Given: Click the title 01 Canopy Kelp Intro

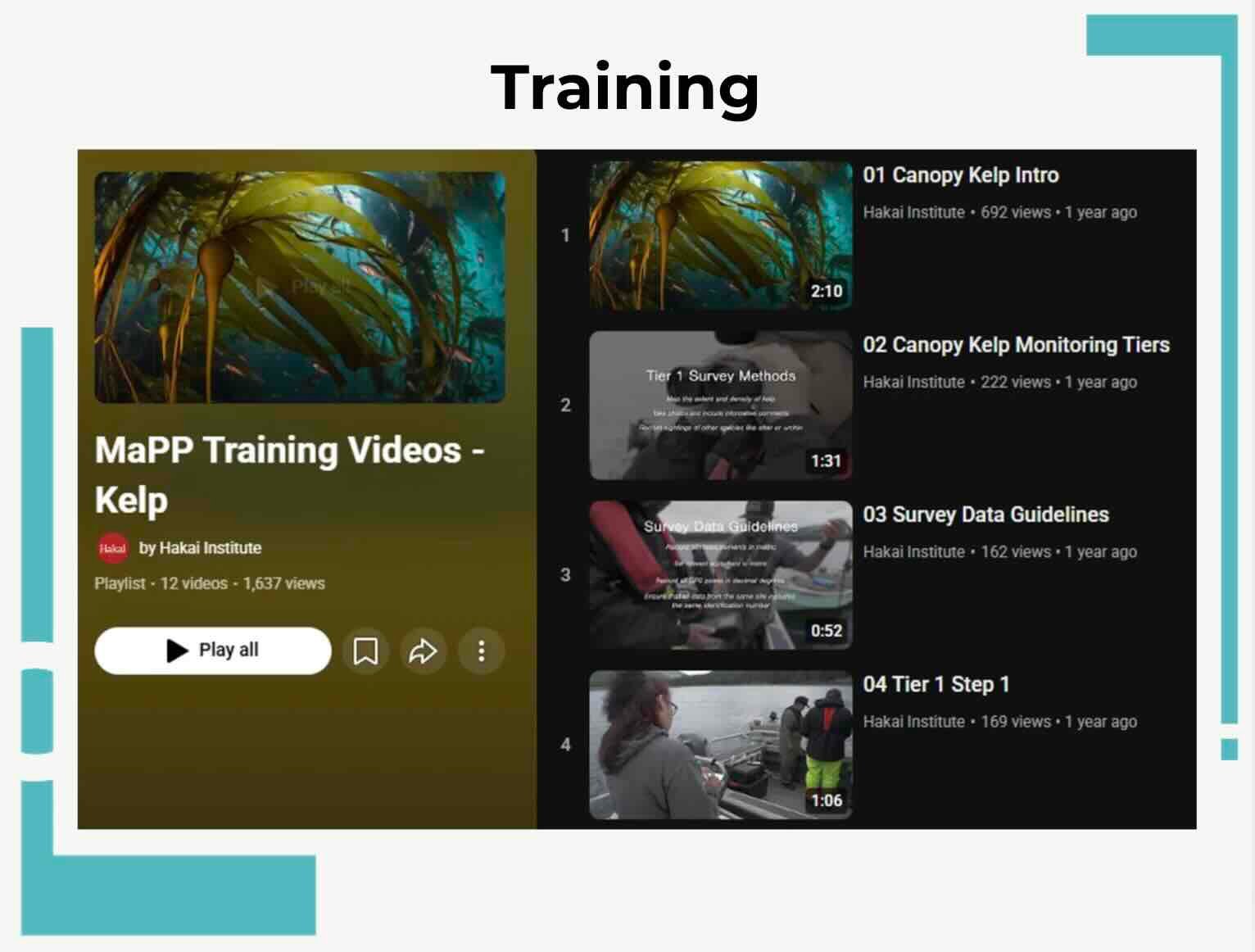Looking at the screenshot, I should coord(961,175).
